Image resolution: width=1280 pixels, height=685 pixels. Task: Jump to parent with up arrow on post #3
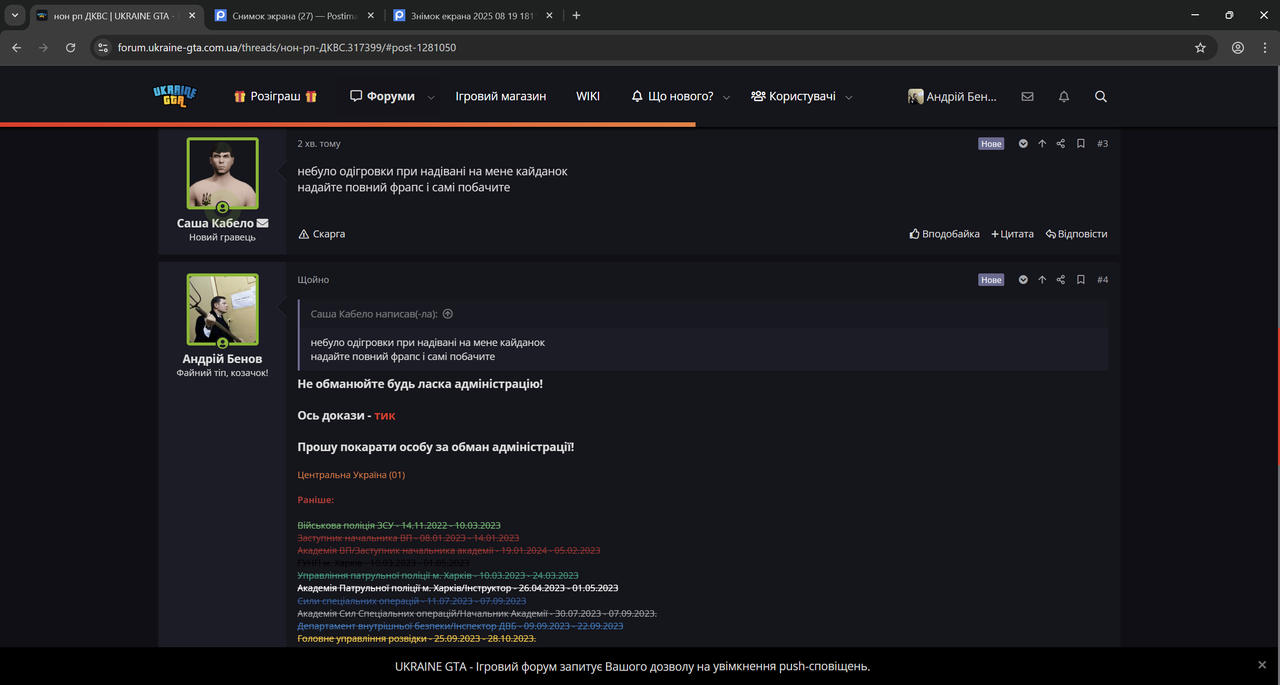pyautogui.click(x=1042, y=144)
